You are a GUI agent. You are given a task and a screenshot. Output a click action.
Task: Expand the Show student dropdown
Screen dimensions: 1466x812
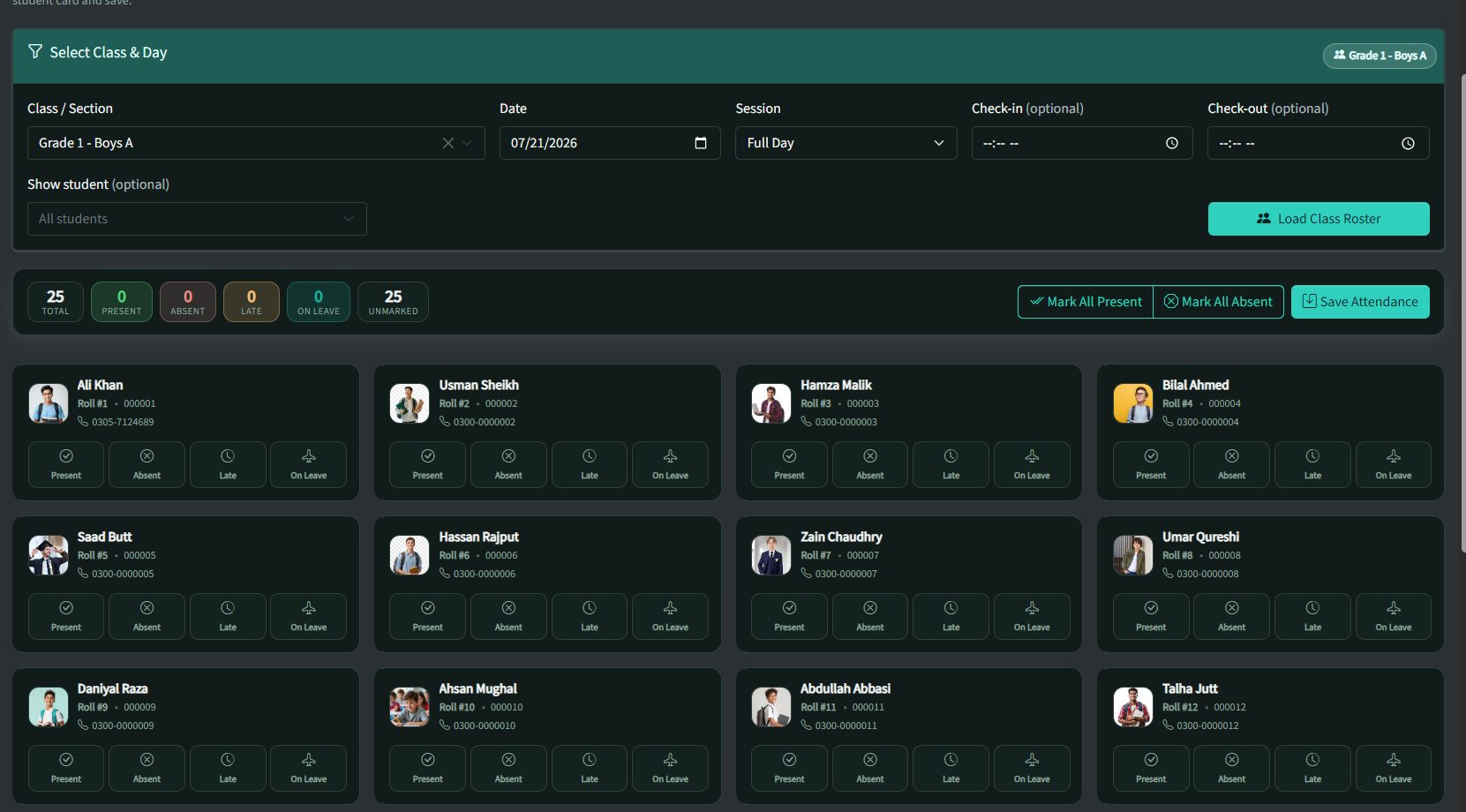click(x=197, y=219)
